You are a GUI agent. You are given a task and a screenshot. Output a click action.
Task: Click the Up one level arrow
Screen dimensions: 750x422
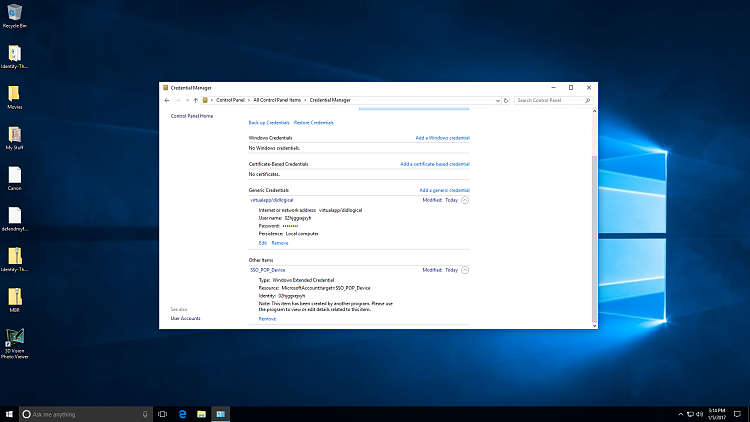[195, 100]
